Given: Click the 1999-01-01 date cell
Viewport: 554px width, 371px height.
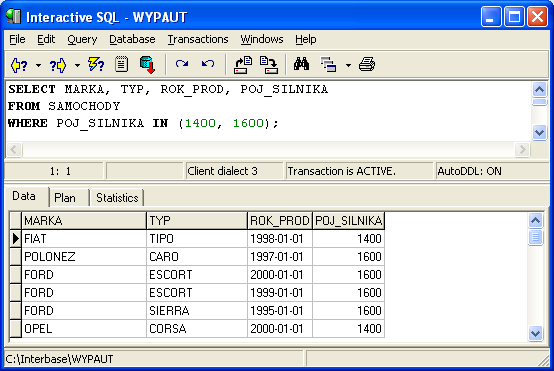Looking at the screenshot, I should pyautogui.click(x=280, y=293).
